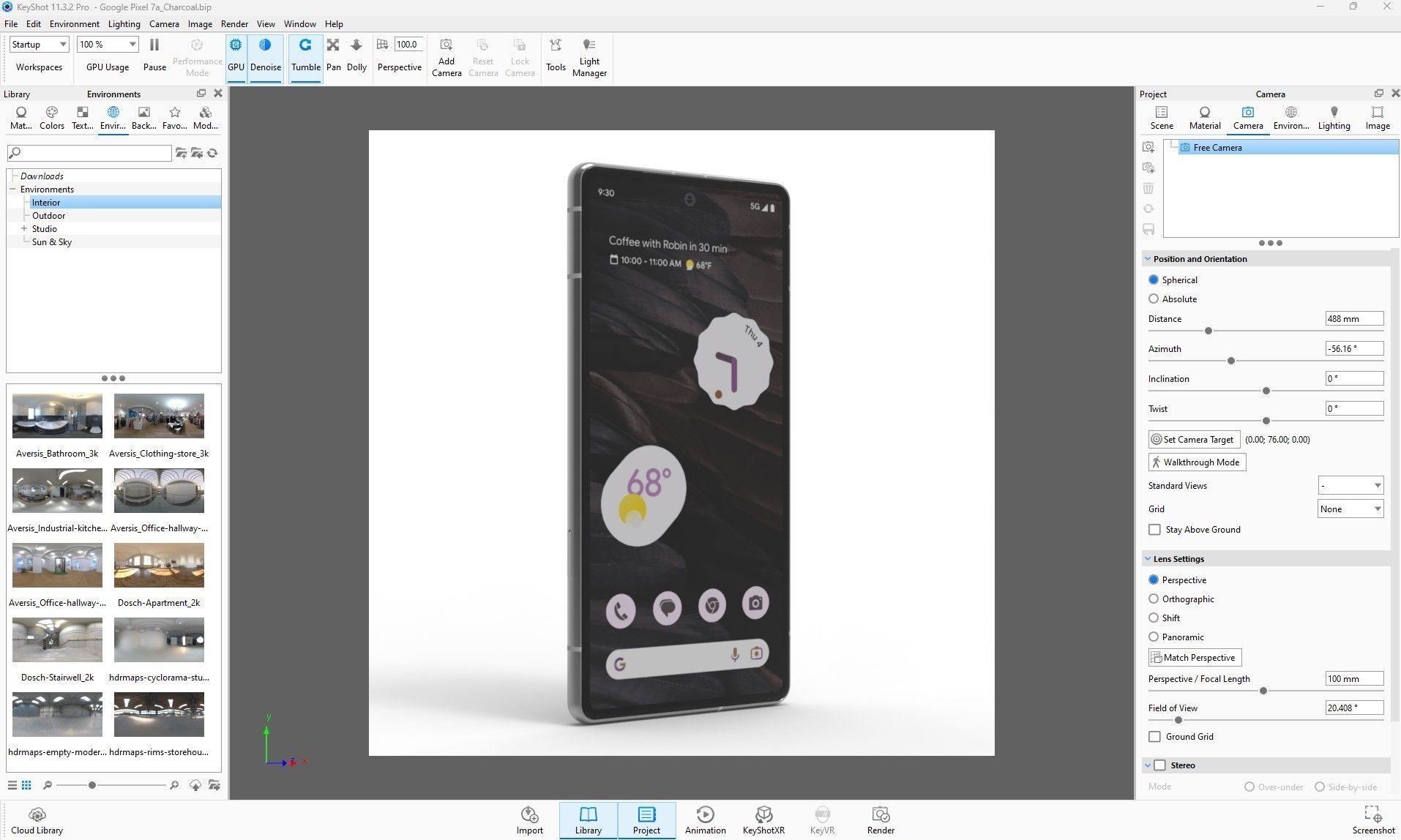Select Panoramic lens setting
Viewport: 1401px width, 840px height.
tap(1154, 637)
